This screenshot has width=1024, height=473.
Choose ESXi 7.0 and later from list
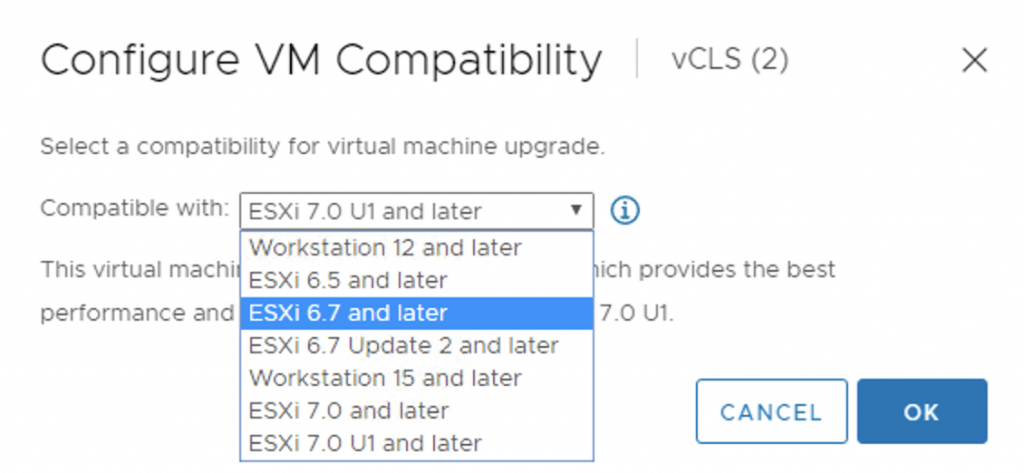[x=349, y=411]
